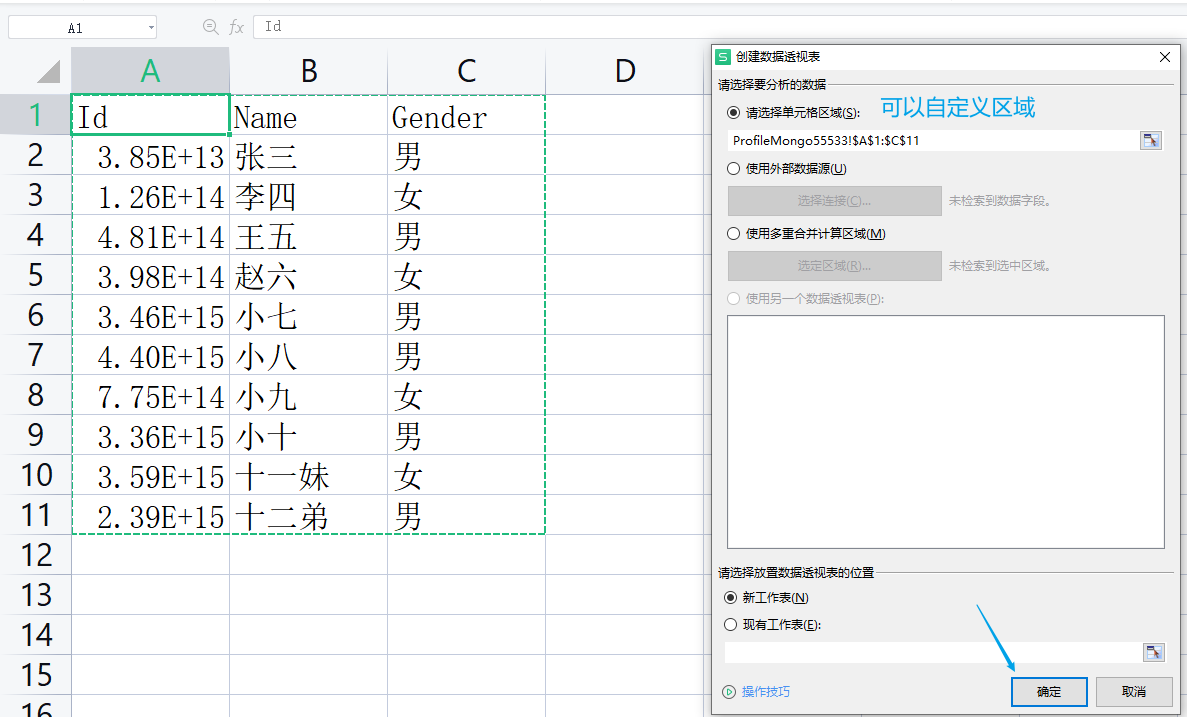Click the cell range input showing $A$1:$C$11

pyautogui.click(x=933, y=140)
